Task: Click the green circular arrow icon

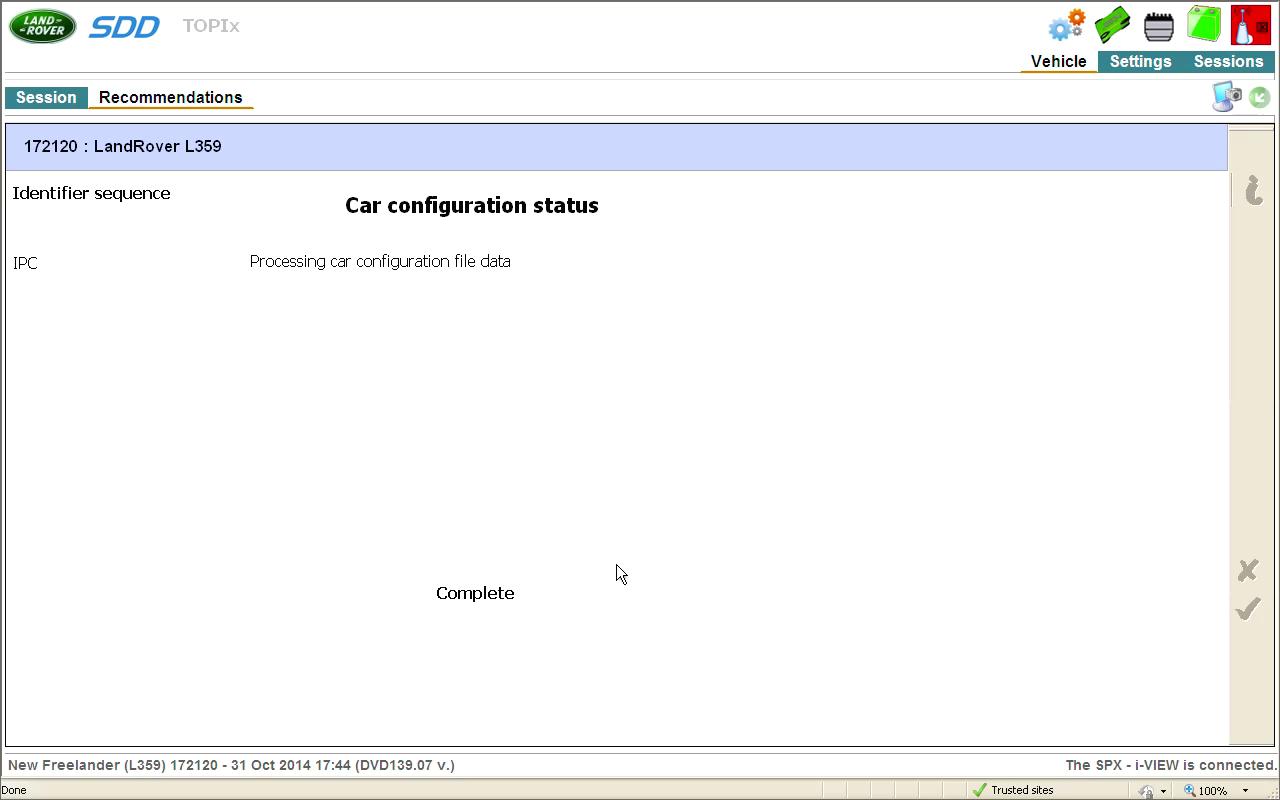Action: point(1259,97)
